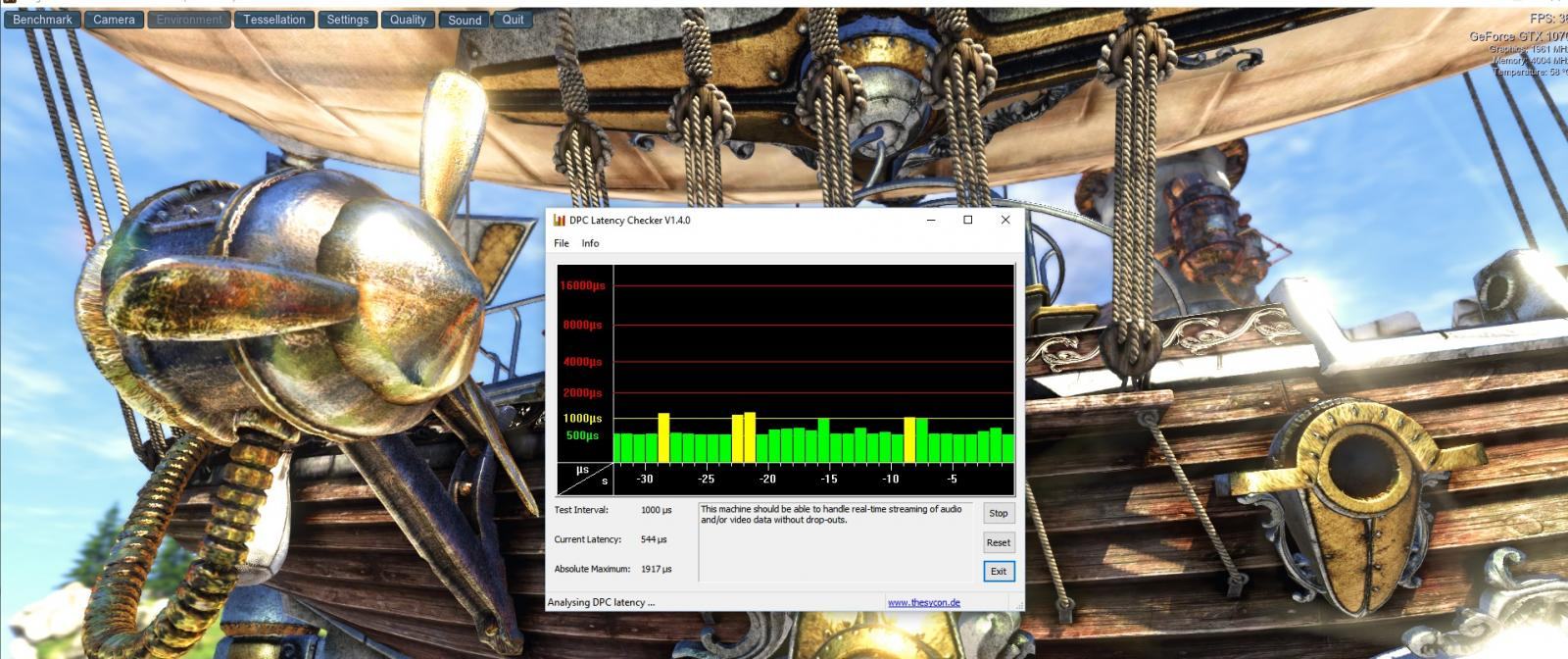Screen dimensions: 1568x659
Task: Click the 16000µs axis label
Action: coord(582,285)
